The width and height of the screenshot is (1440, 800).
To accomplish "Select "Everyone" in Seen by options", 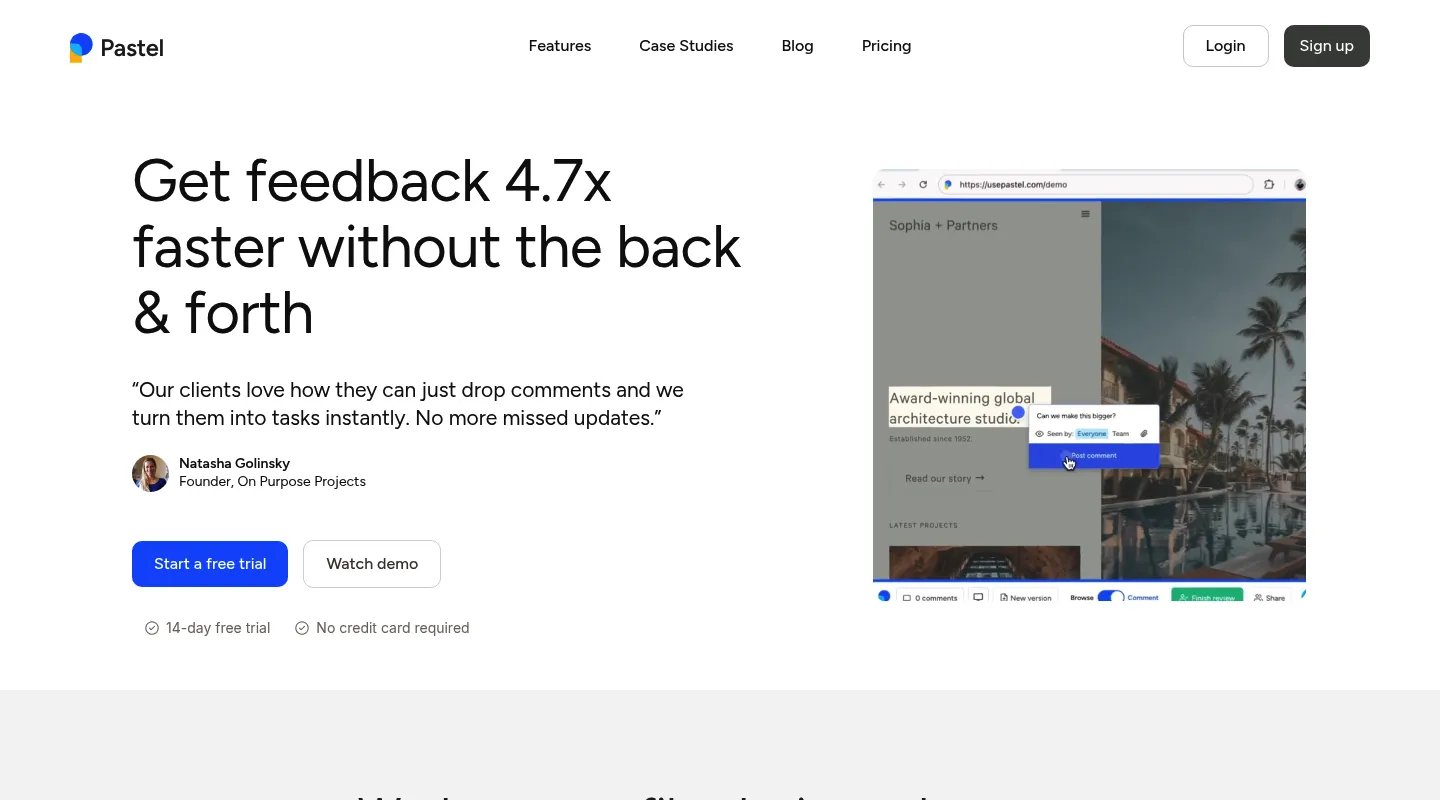I will (x=1091, y=434).
